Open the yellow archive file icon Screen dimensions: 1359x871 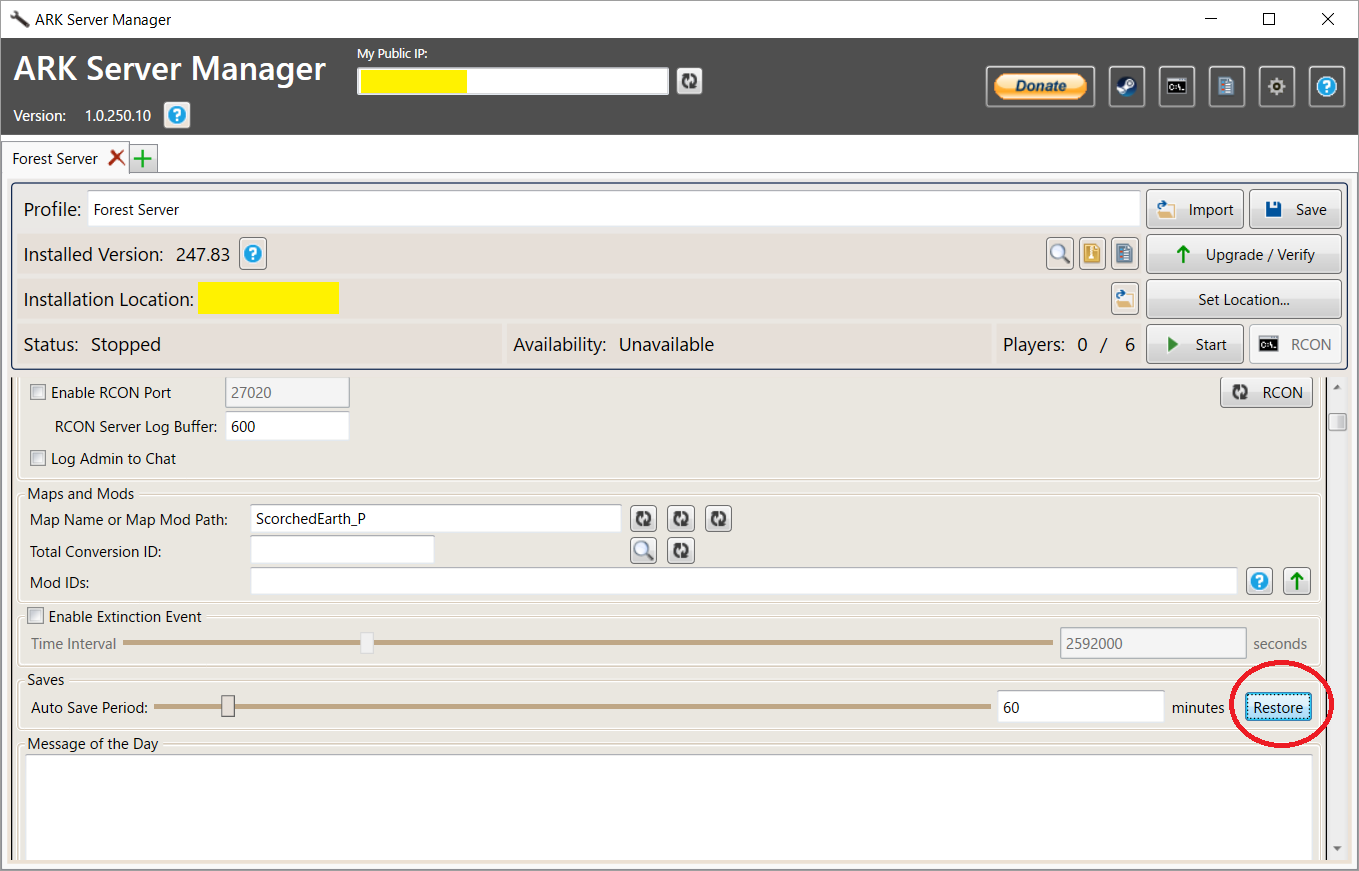click(1092, 254)
